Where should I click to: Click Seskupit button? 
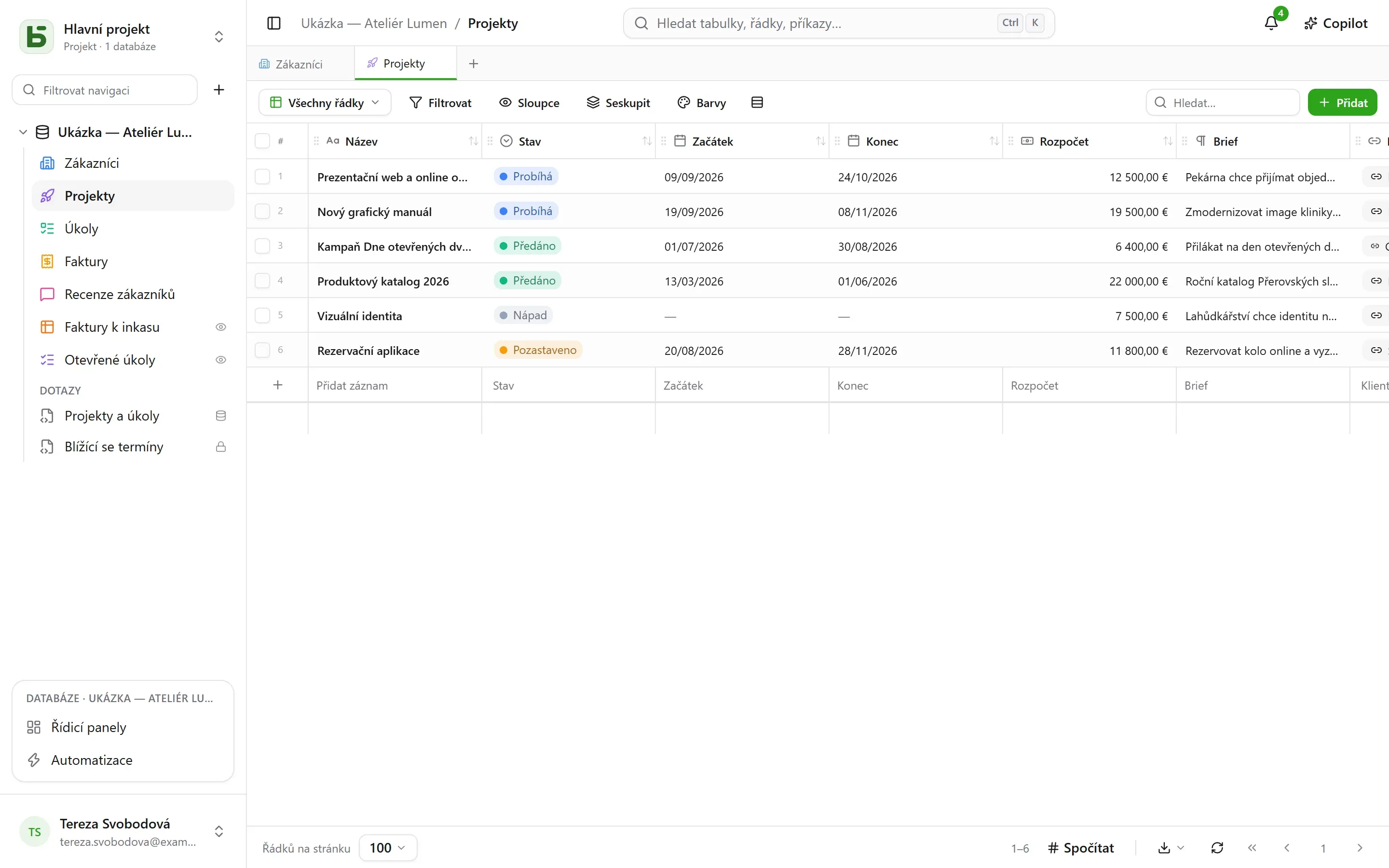coord(618,102)
